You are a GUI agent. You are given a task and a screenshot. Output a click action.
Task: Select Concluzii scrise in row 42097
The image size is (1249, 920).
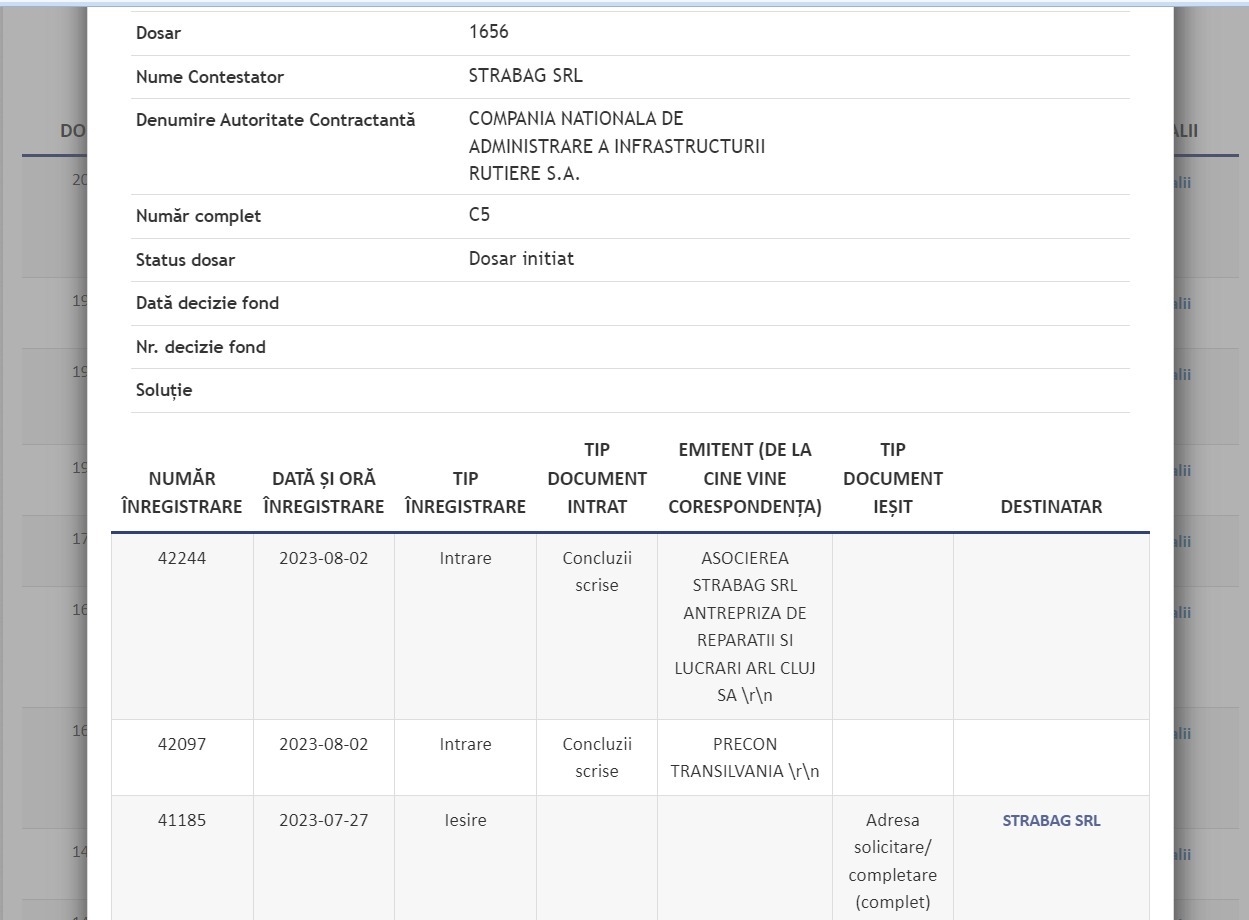[x=597, y=758]
